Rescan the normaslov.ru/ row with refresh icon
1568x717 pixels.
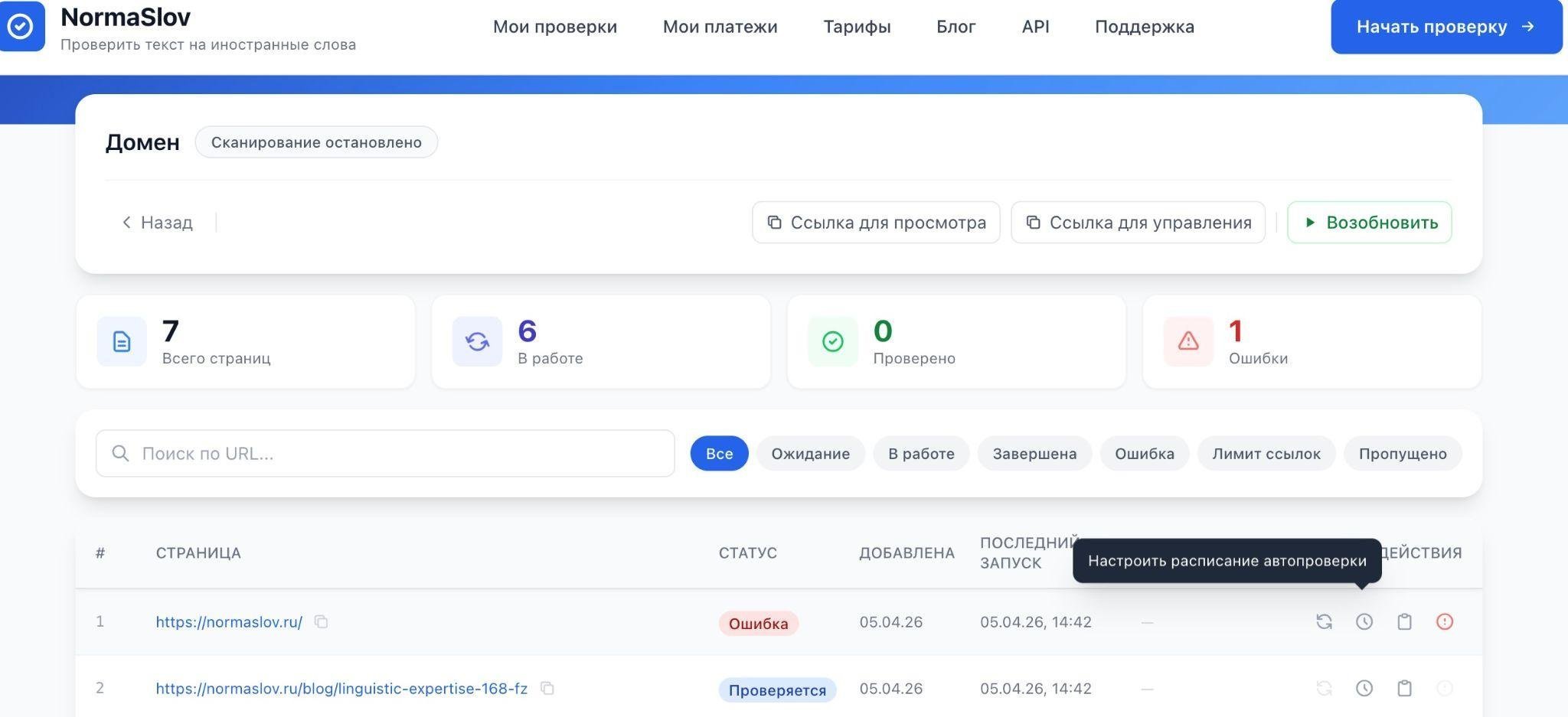coord(1324,621)
